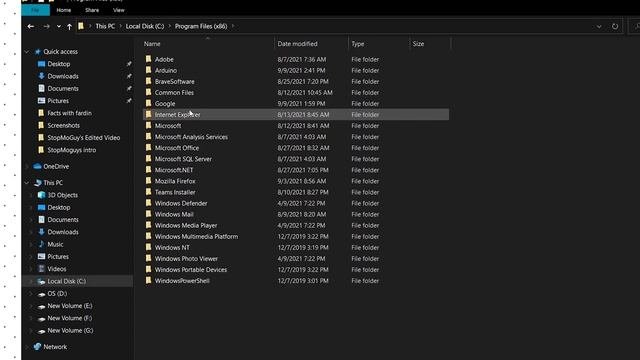Open the Downloads icon under Quick access

[41, 76]
